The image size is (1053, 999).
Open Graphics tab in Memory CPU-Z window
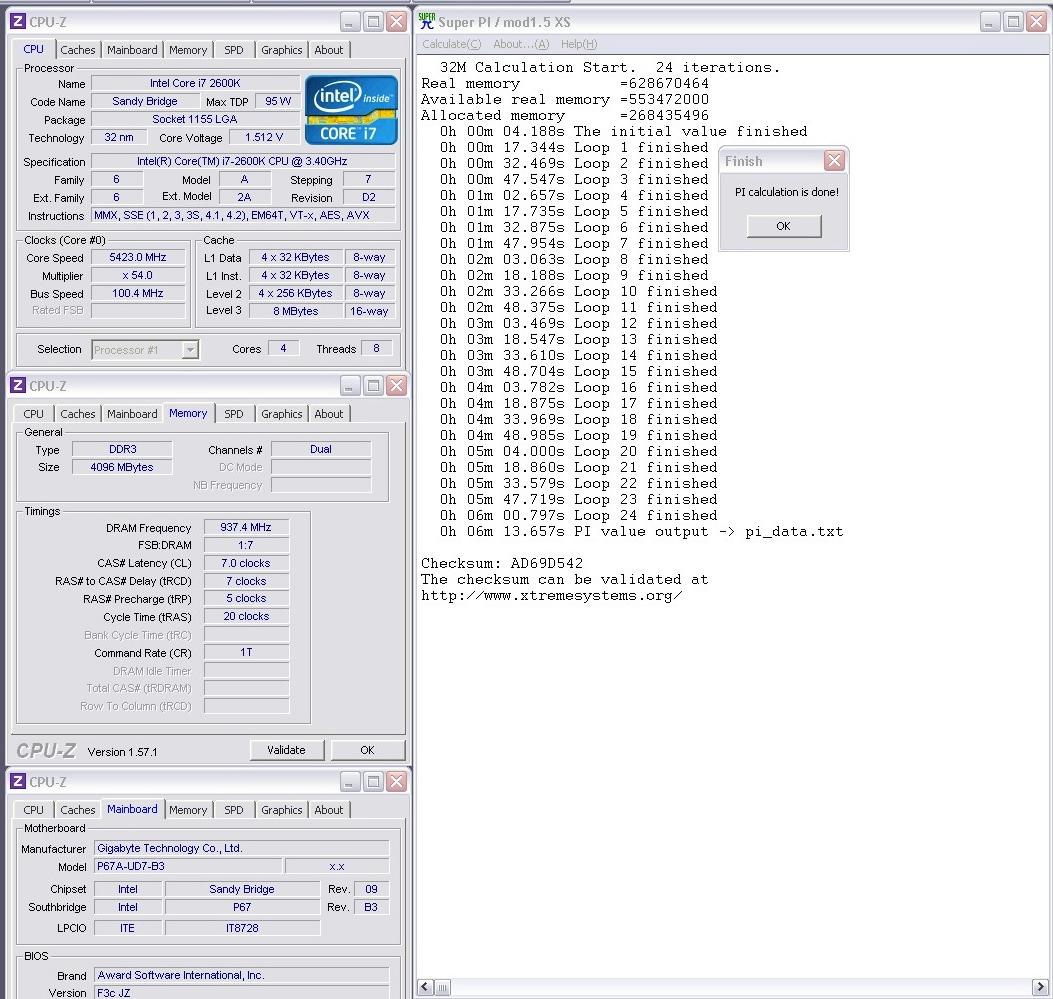pyautogui.click(x=282, y=414)
